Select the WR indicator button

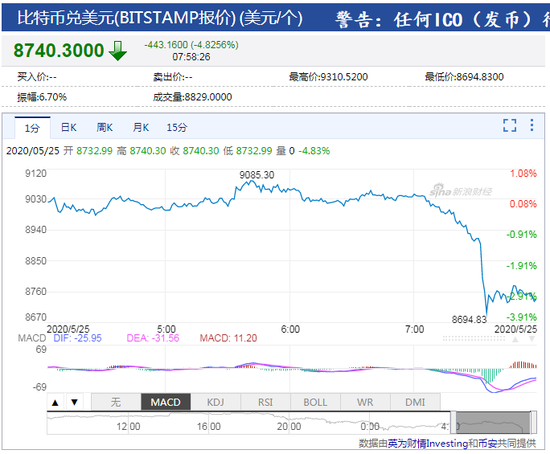365,402
